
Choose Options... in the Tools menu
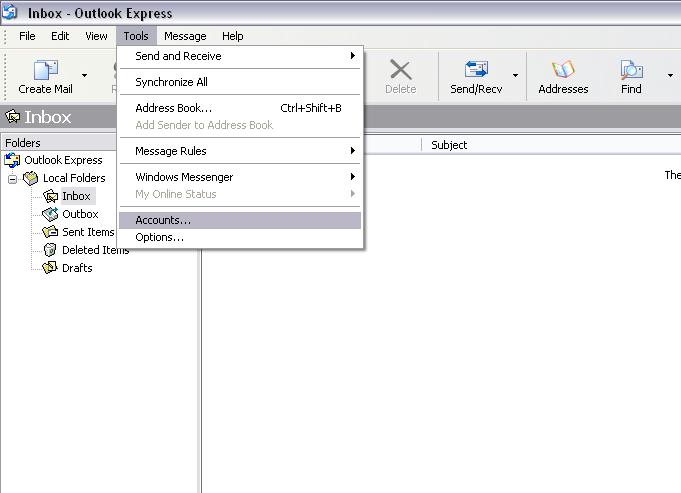click(240, 238)
